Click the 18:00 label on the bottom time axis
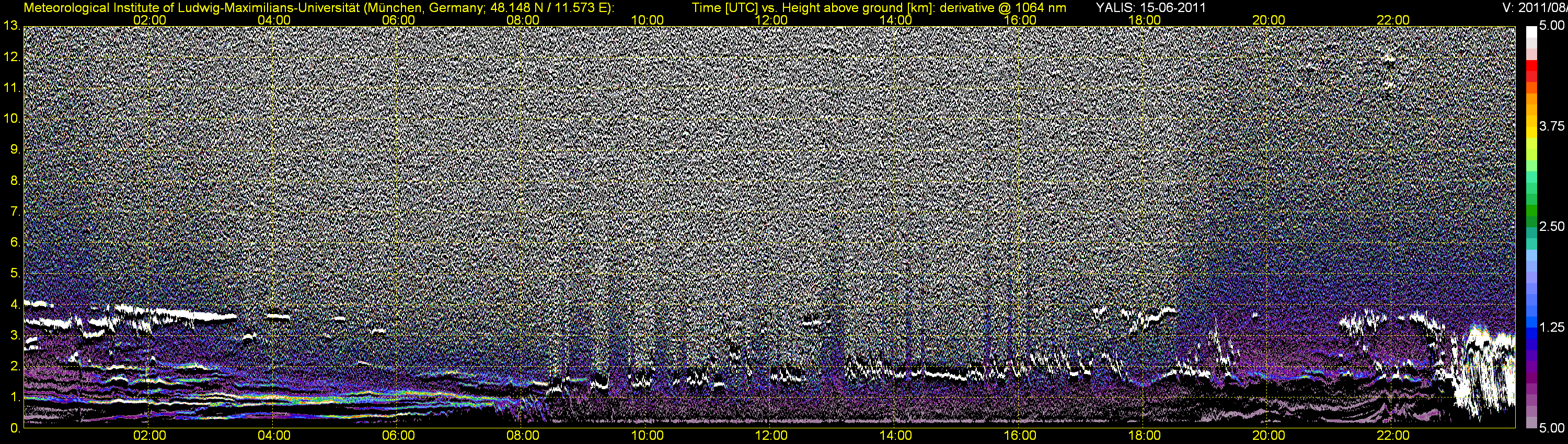This screenshot has width=1568, height=444. pos(1144,436)
